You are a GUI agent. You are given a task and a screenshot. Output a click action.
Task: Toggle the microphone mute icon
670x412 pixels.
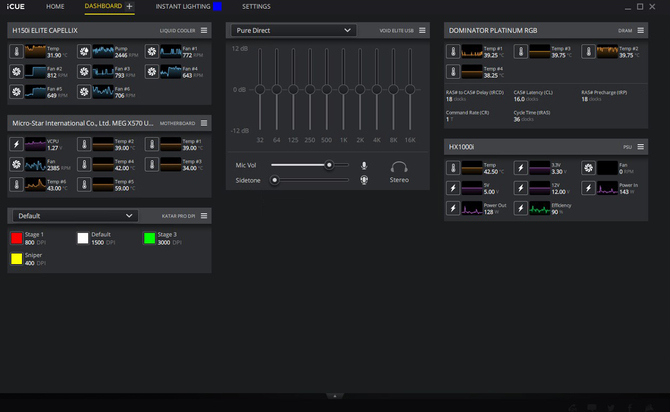pos(364,165)
